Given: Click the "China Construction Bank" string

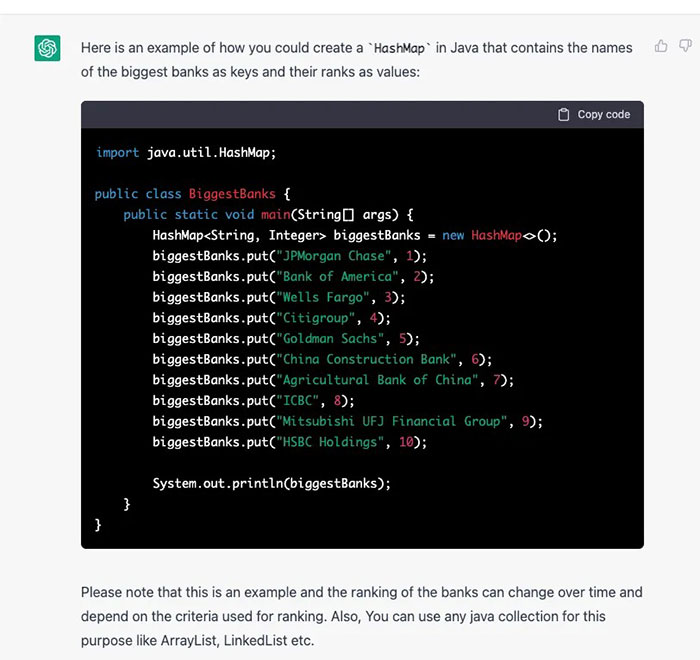Looking at the screenshot, I should 368,359.
